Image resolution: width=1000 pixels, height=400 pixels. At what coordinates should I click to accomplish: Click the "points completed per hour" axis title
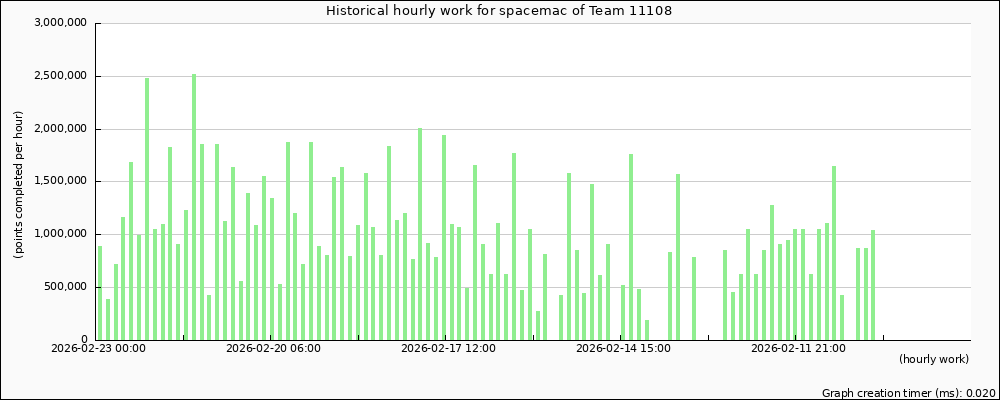pos(19,181)
